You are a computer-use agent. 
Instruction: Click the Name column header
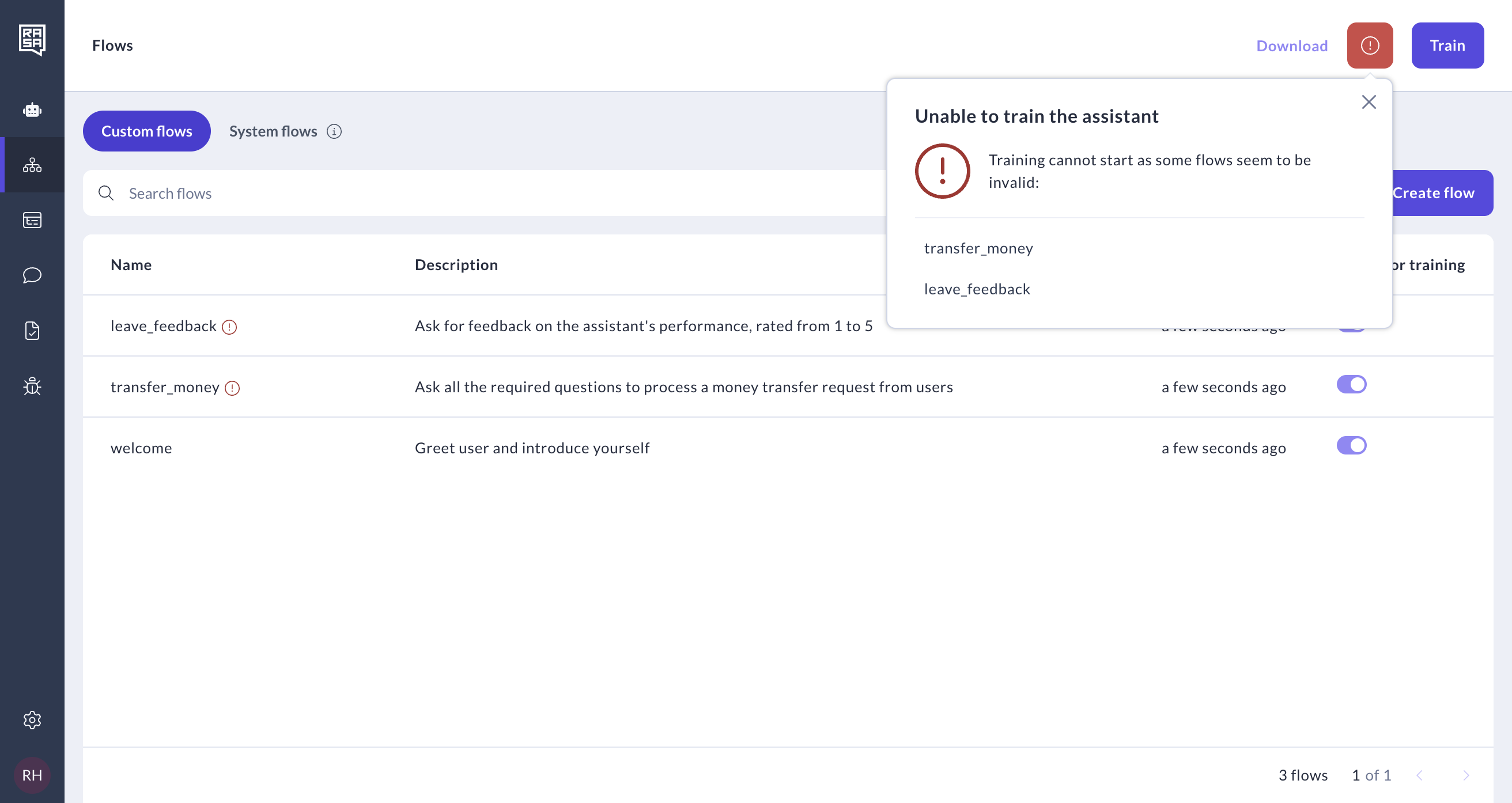(x=131, y=265)
